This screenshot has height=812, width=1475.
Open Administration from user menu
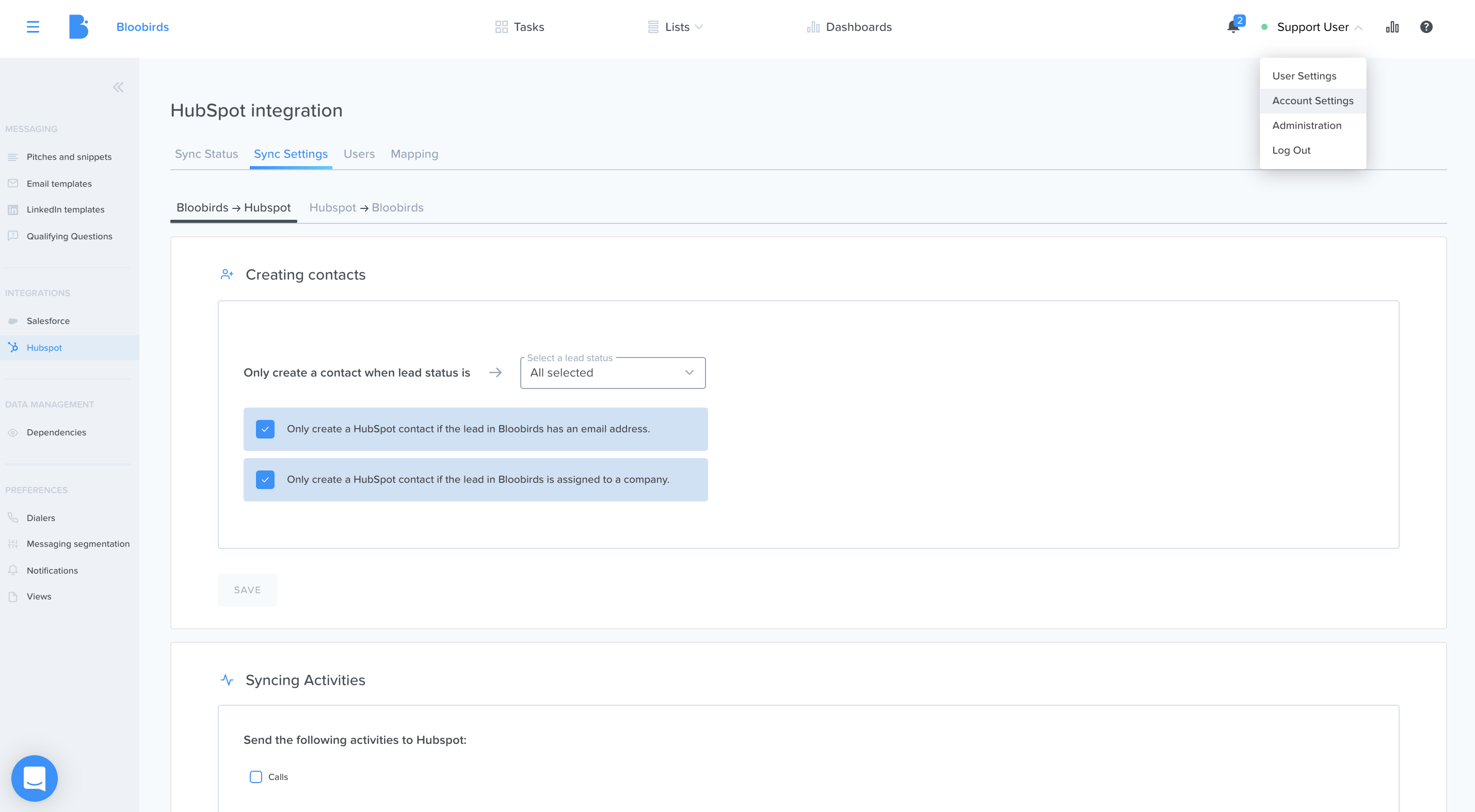click(1313, 125)
